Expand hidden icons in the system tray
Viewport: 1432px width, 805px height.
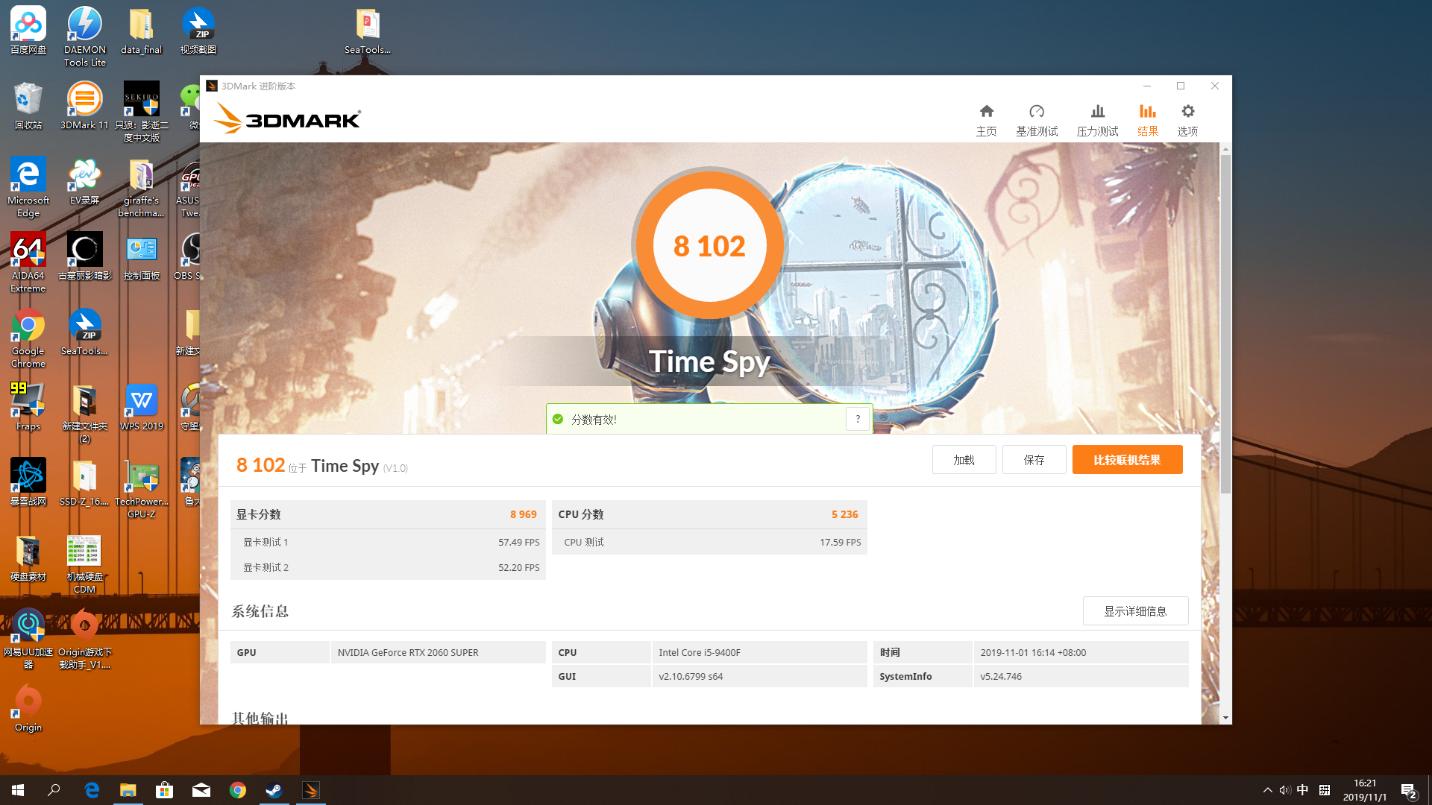(x=1267, y=789)
